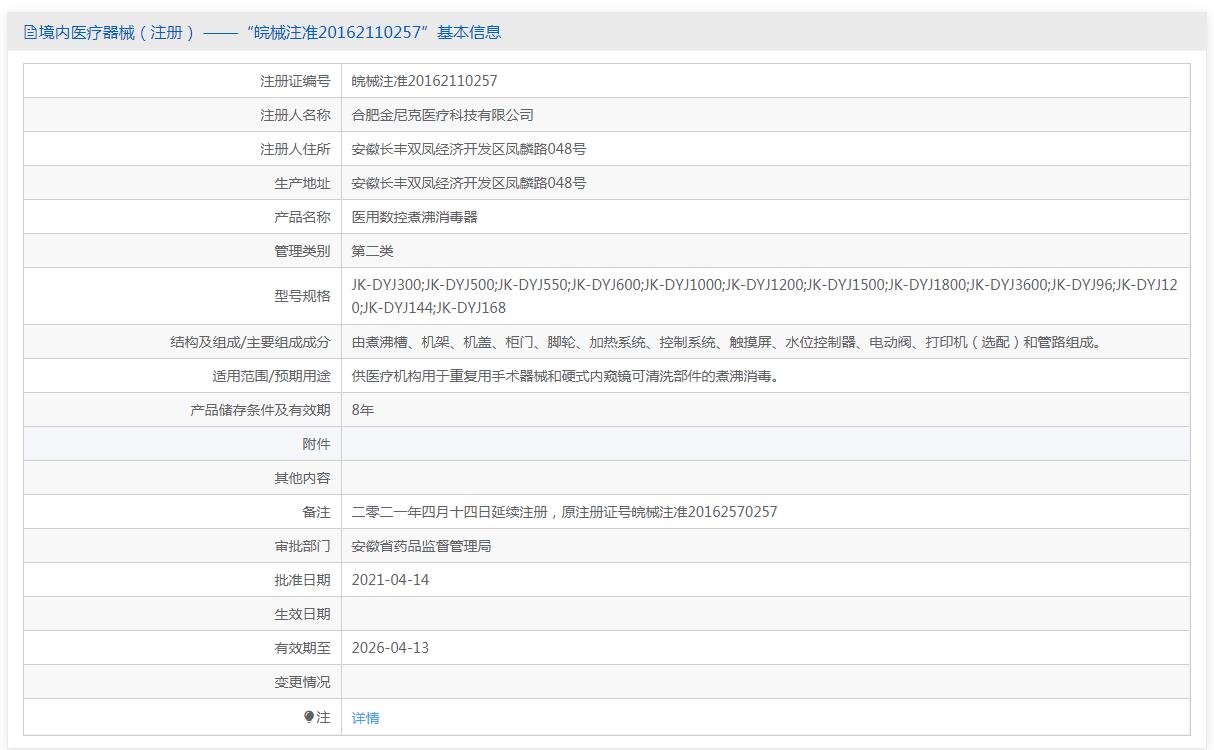Click the document icon in the header

(x=30, y=33)
